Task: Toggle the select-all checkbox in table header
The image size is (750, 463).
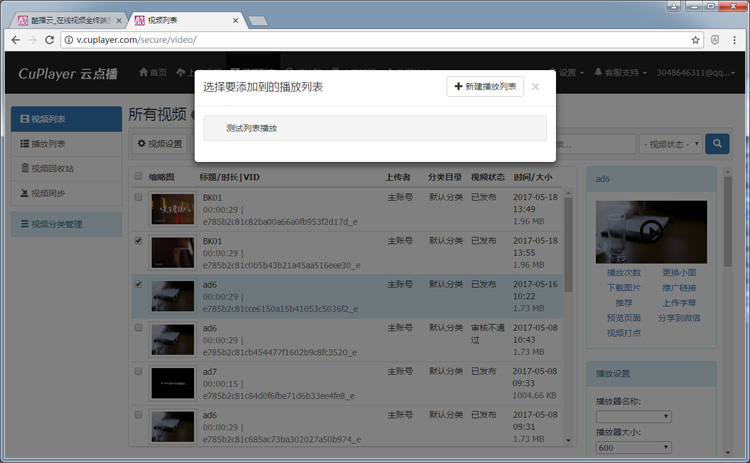Action: [x=139, y=177]
